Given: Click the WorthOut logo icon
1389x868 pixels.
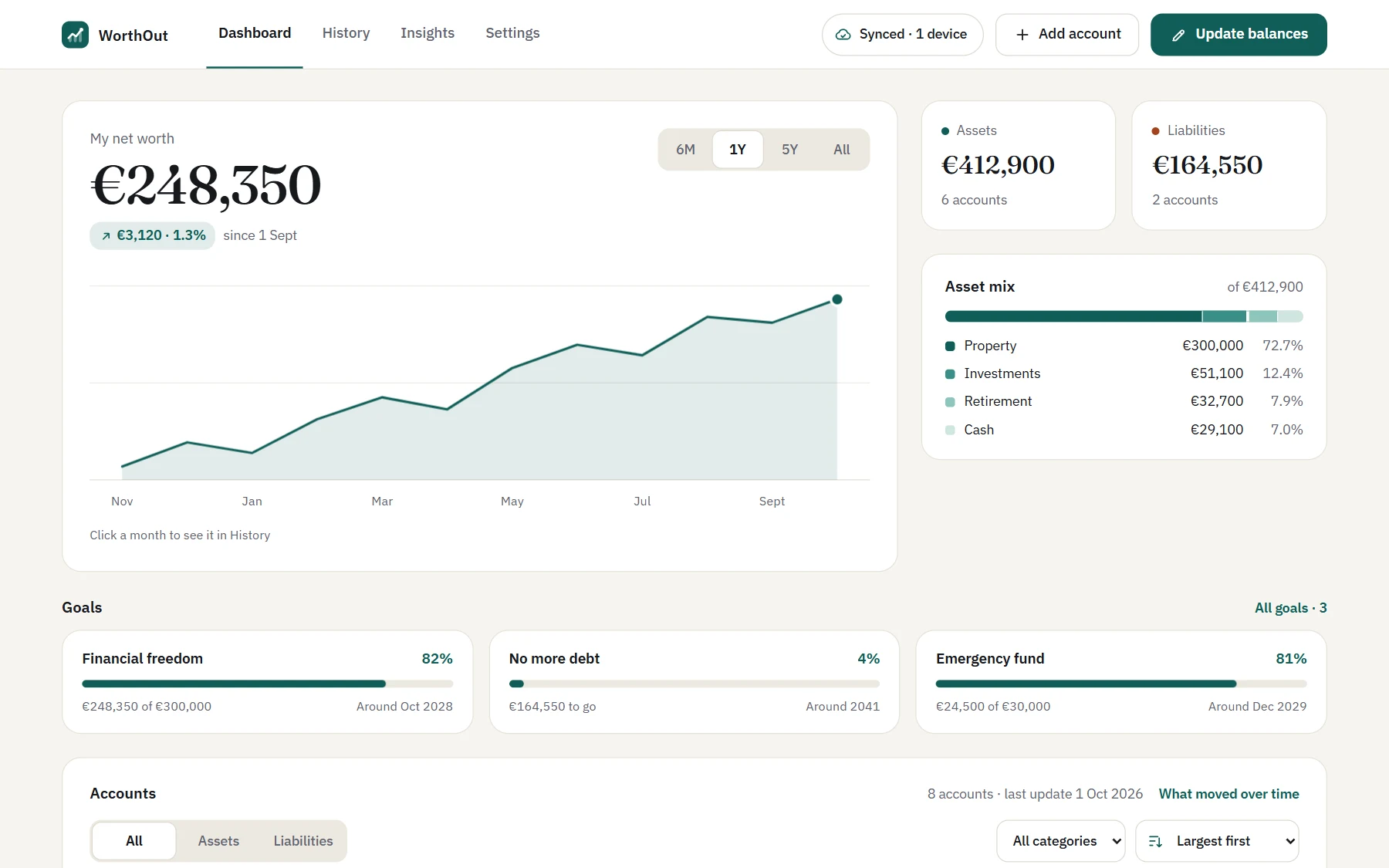Looking at the screenshot, I should 75,35.
